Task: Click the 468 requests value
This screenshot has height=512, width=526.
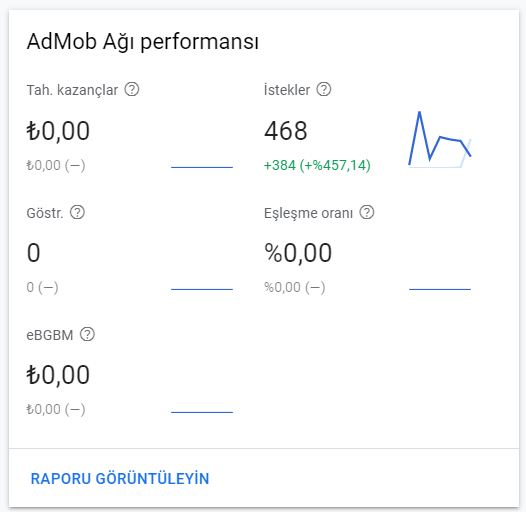Action: [x=285, y=131]
